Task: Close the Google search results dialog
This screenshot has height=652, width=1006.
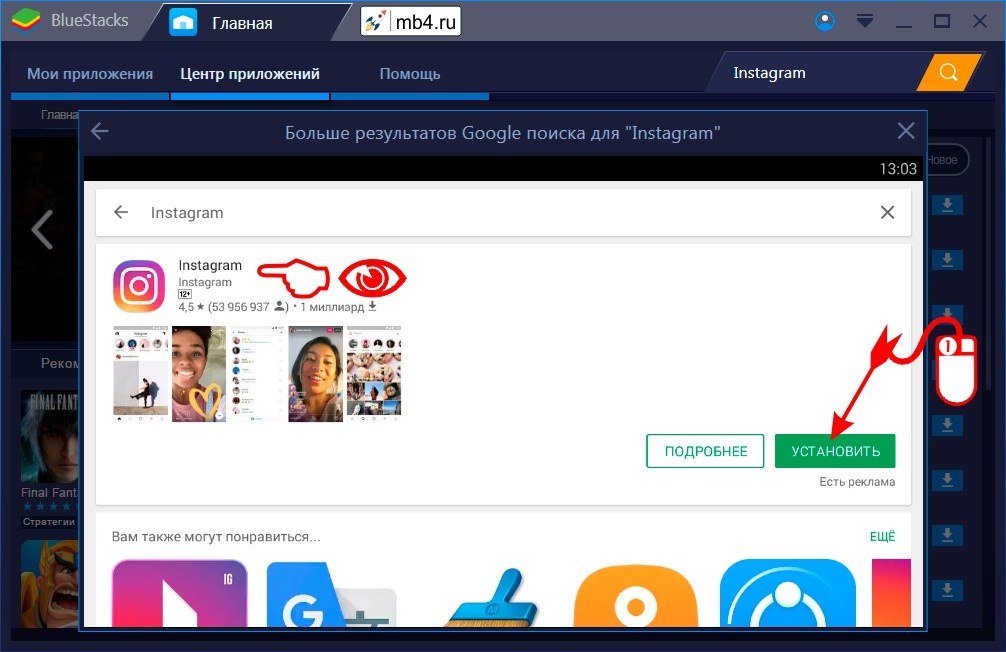Action: (x=906, y=132)
